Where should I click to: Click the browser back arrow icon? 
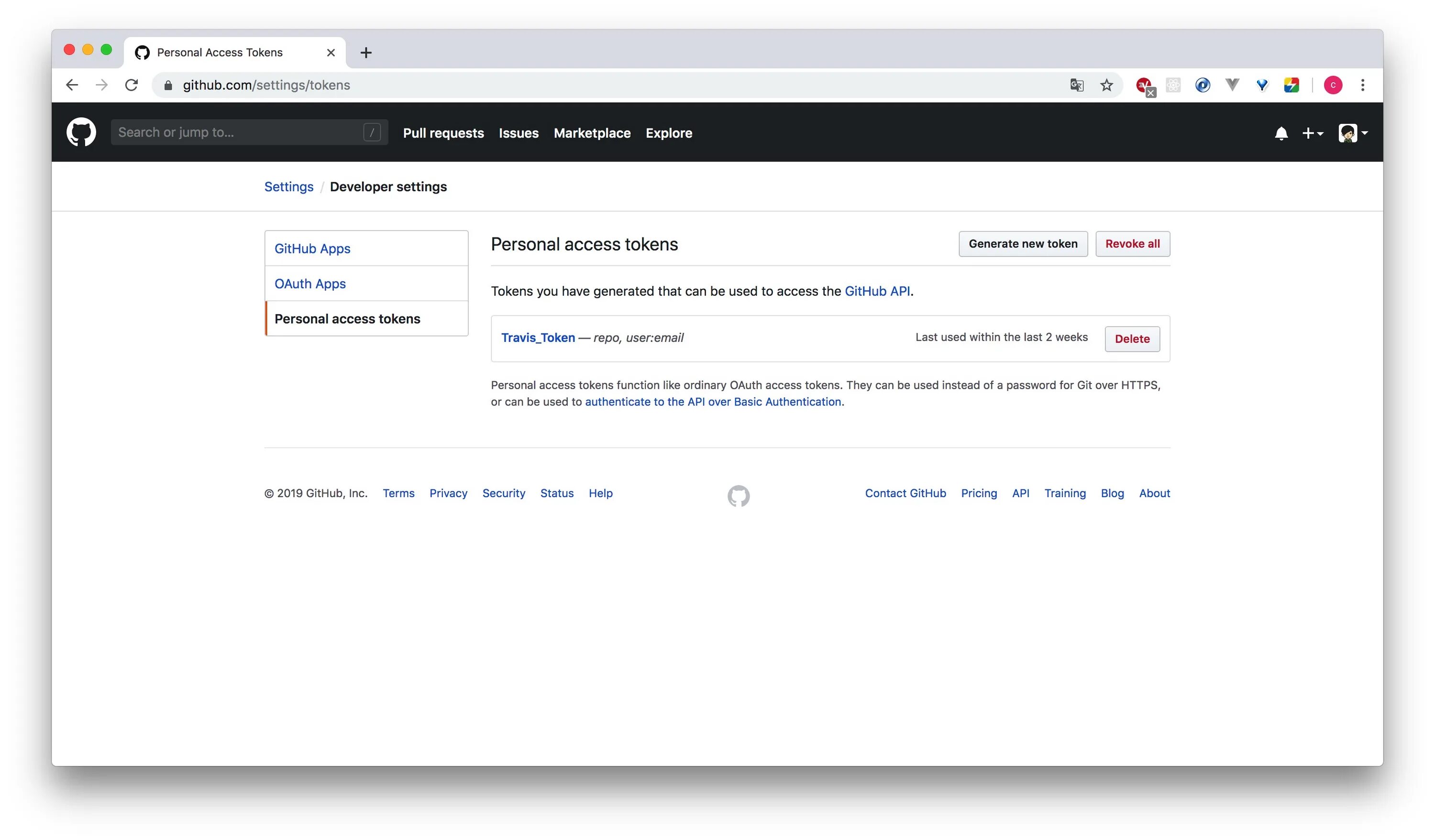[x=71, y=85]
